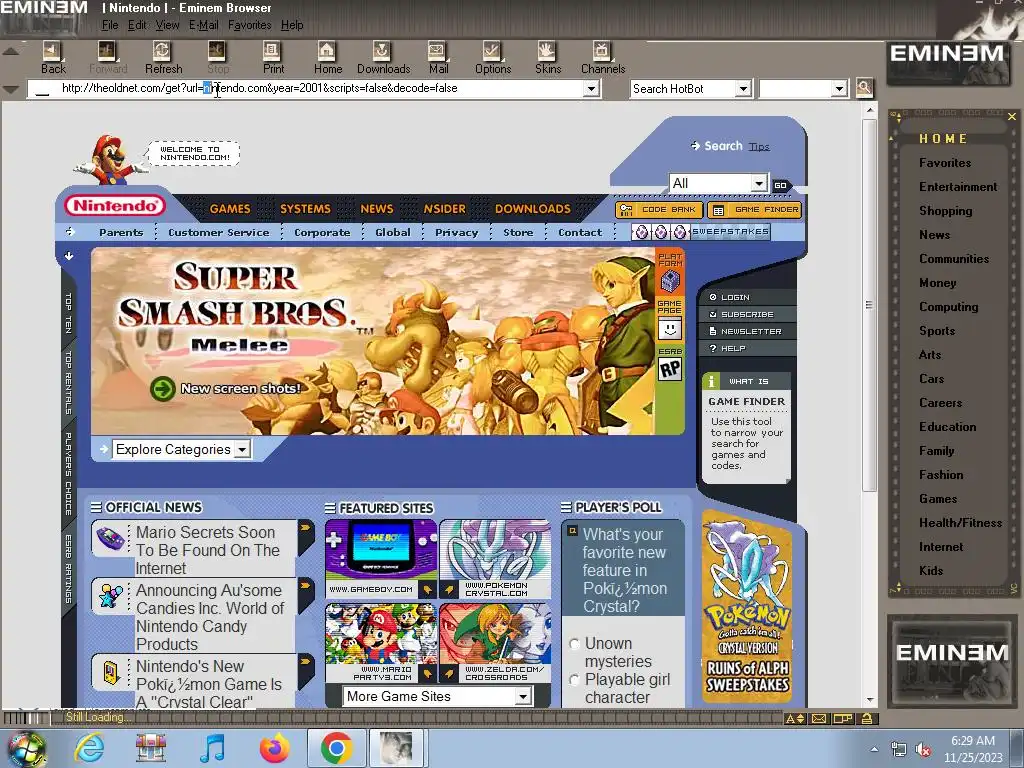1024x768 pixels.
Task: Click the Platform GameCube icon
Action: point(670,282)
